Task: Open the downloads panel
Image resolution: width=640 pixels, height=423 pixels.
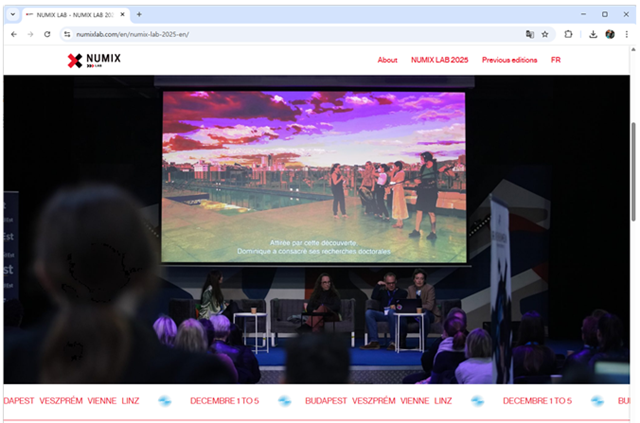Action: point(593,34)
